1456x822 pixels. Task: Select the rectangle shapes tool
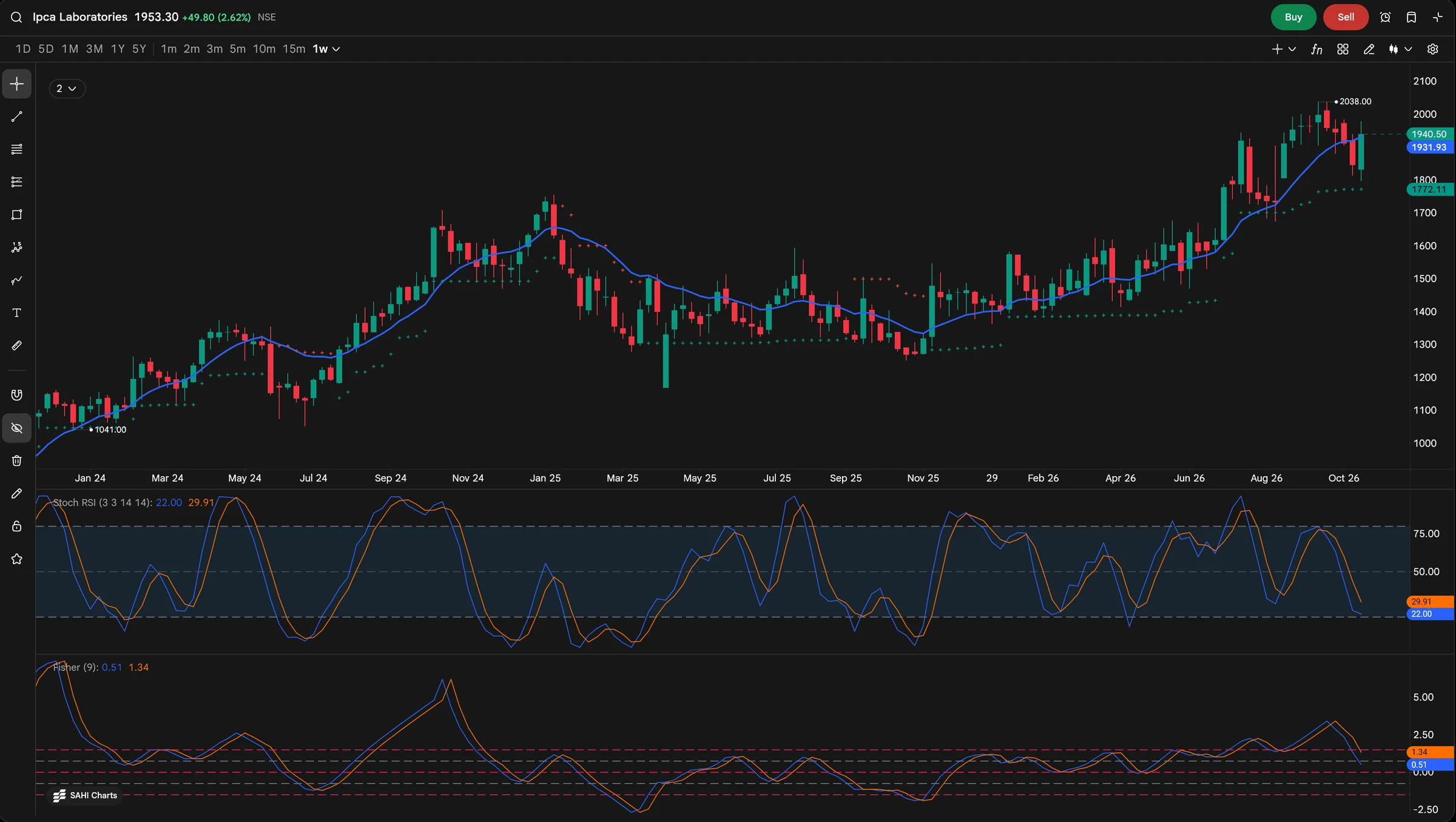(17, 215)
